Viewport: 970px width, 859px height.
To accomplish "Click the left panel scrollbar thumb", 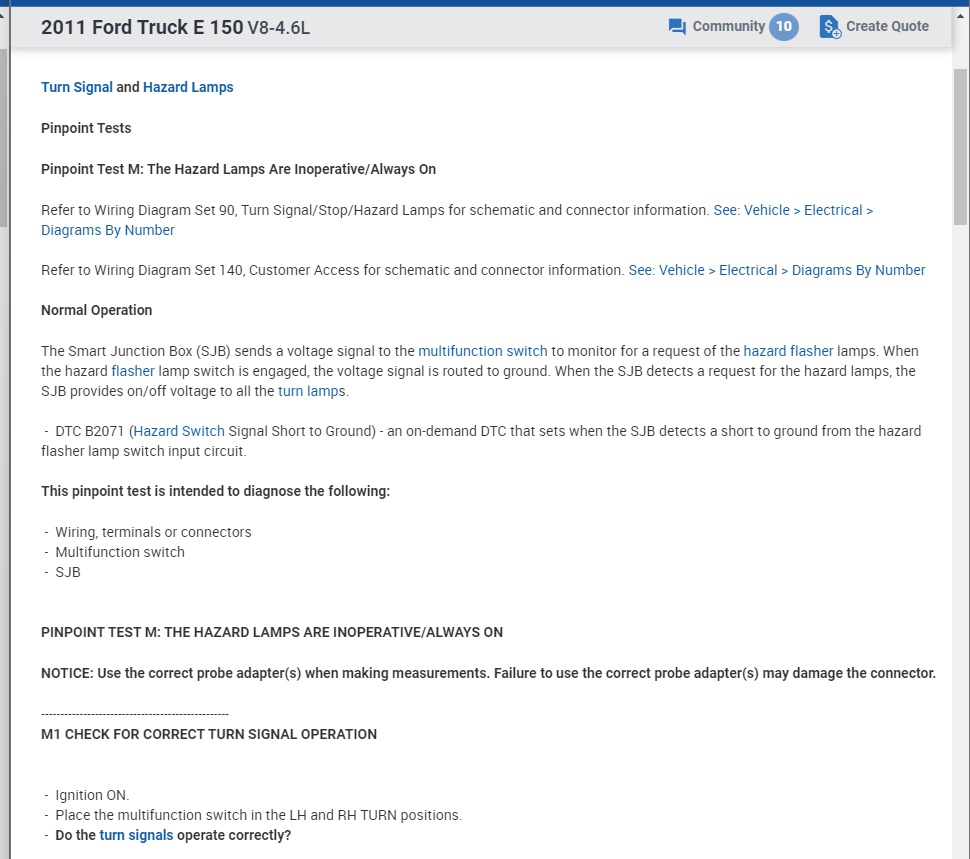I will pyautogui.click(x=4, y=137).
